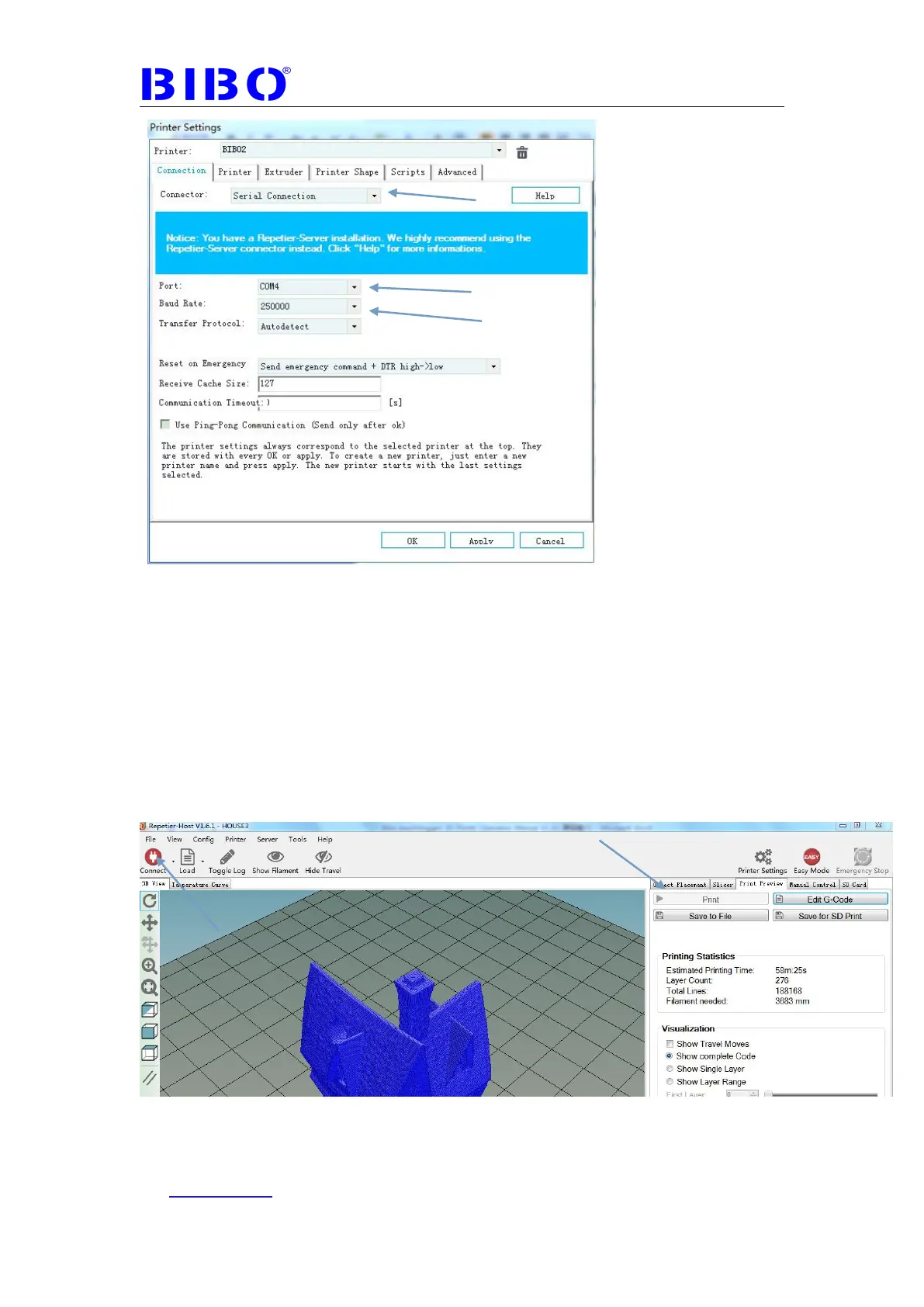Open the Port COM4 dropdown
Image resolution: width=924 pixels, height=1307 pixels.
355,286
